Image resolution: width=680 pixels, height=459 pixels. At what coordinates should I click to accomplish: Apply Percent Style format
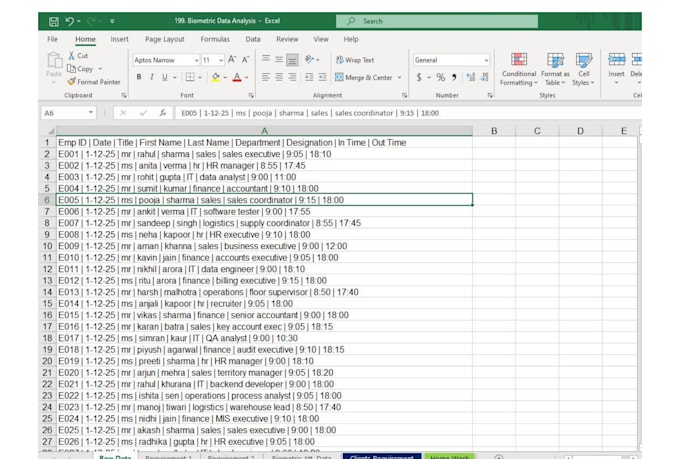441,77
